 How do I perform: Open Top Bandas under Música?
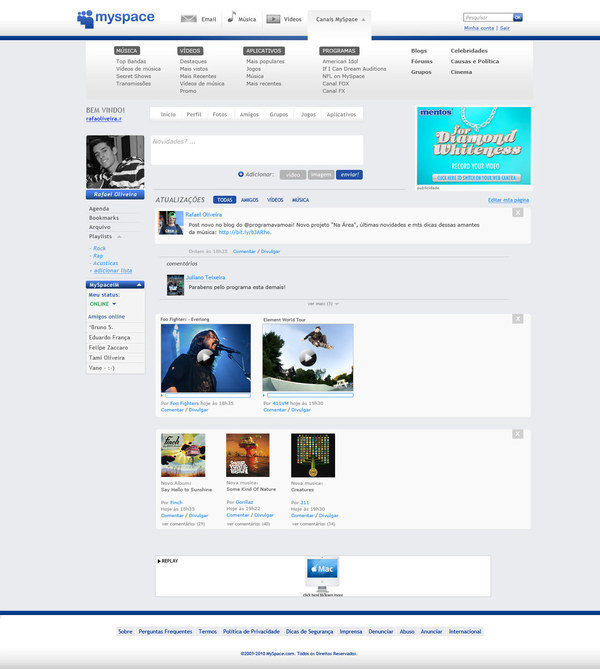click(131, 61)
